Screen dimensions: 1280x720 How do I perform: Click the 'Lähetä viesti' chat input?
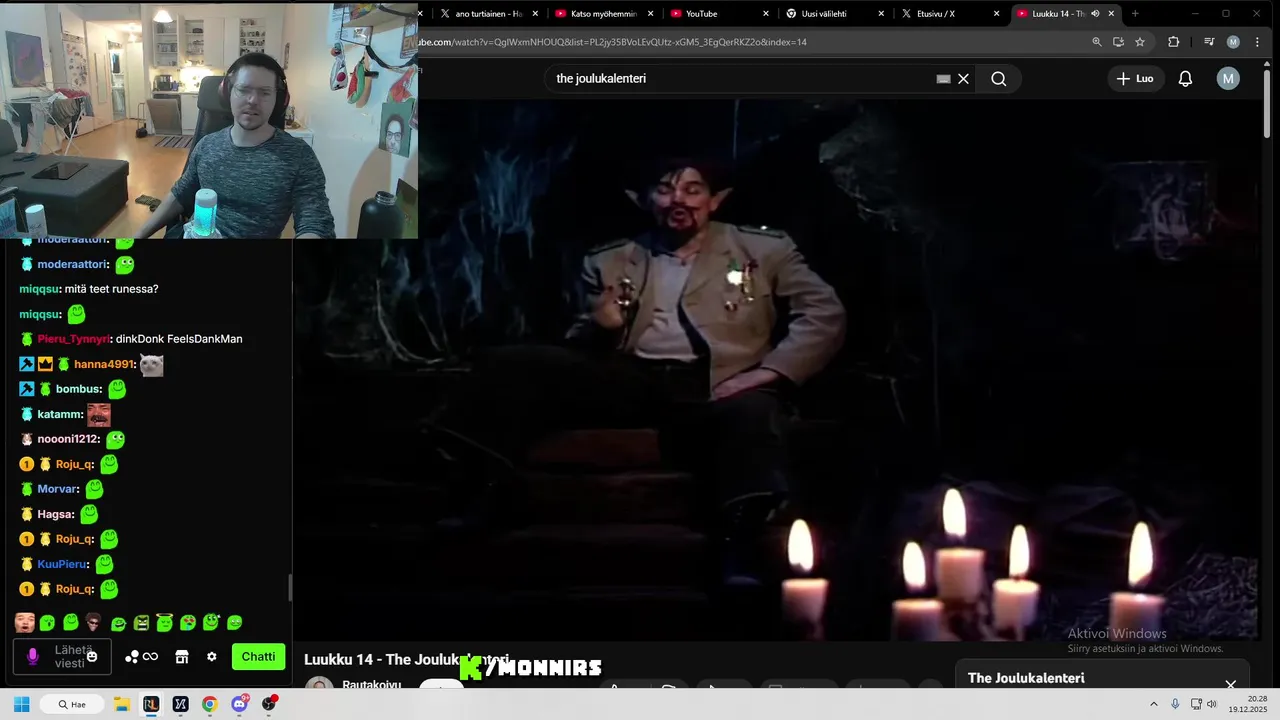pyautogui.click(x=62, y=657)
